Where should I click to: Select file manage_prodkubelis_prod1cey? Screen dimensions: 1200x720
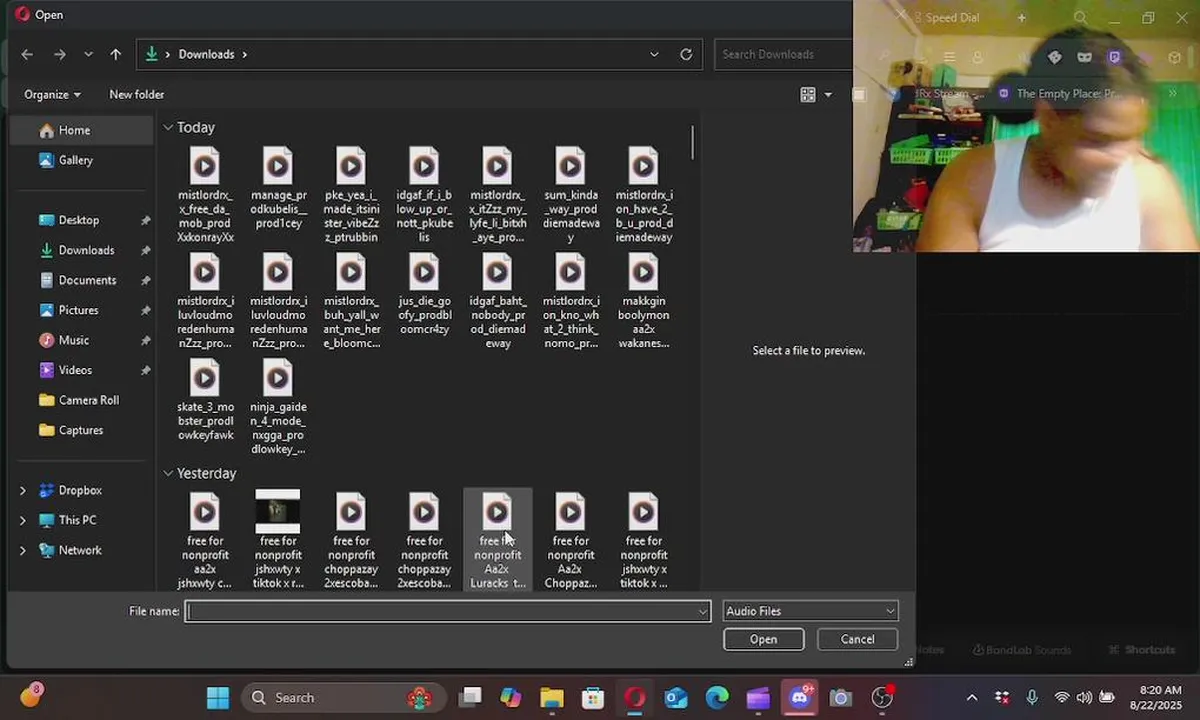point(278,188)
